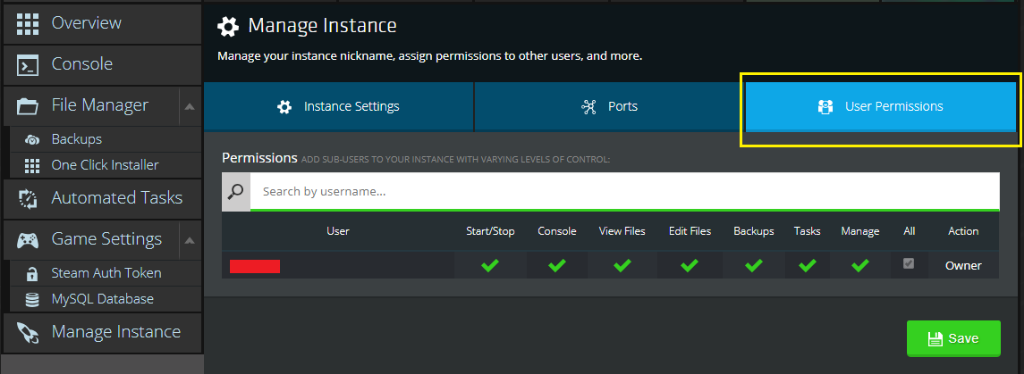Click the Backups column header

[x=754, y=231]
